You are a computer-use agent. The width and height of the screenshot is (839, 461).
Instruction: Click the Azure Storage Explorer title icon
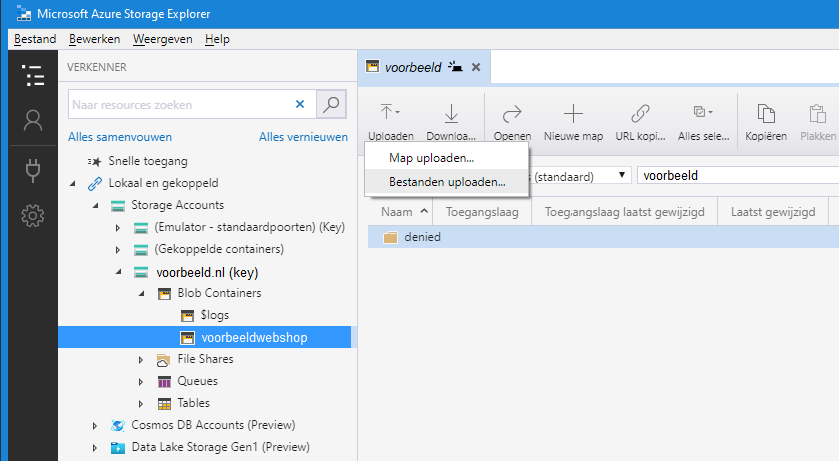tap(24, 14)
